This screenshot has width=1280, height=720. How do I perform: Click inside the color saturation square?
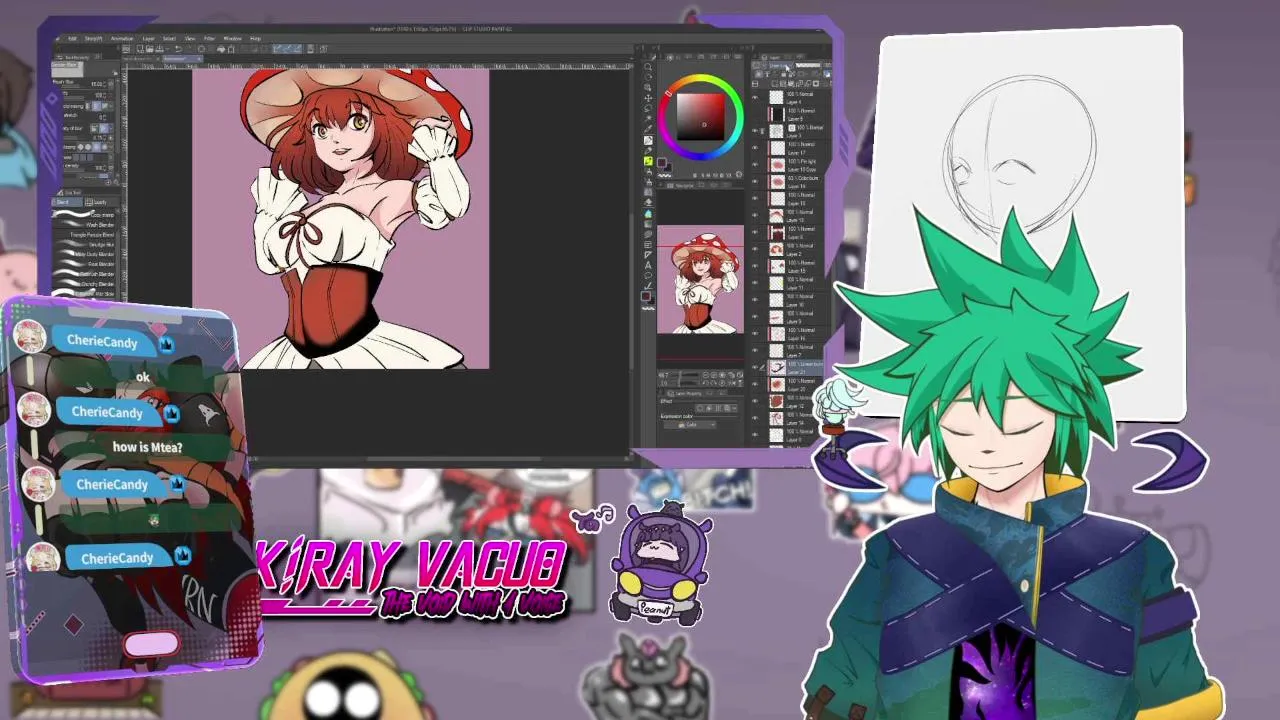coord(700,116)
